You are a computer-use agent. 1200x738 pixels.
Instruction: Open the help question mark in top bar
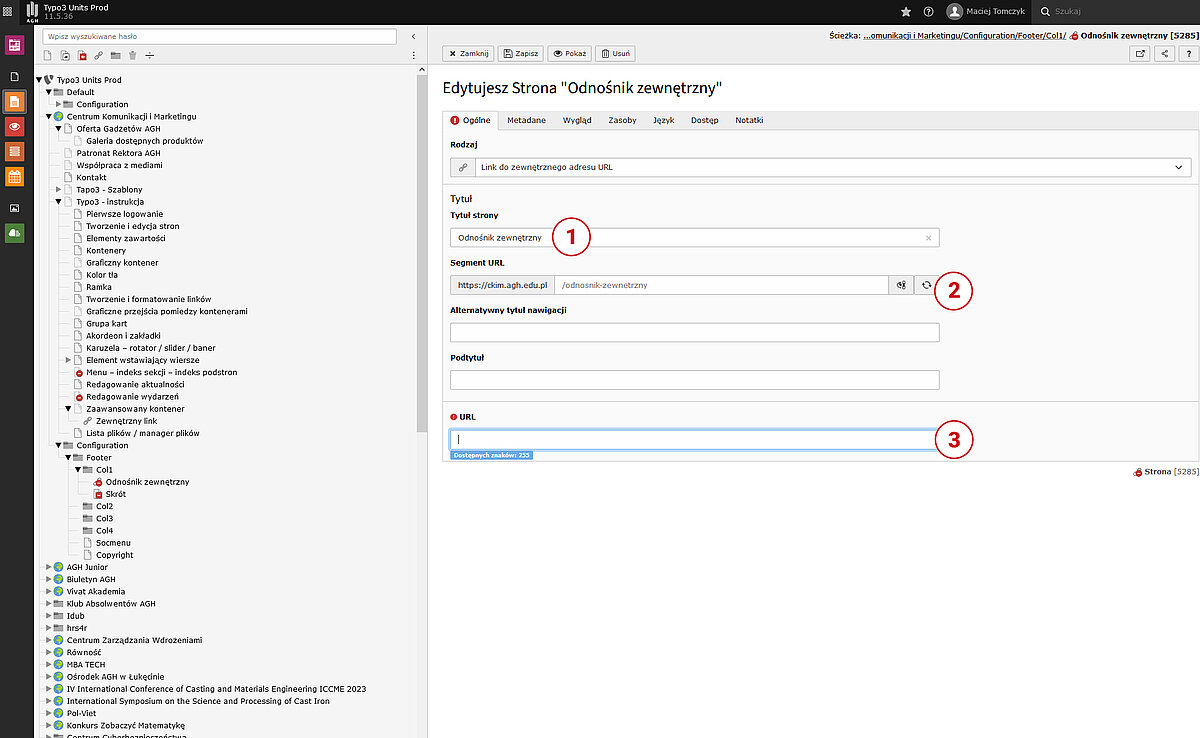929,11
